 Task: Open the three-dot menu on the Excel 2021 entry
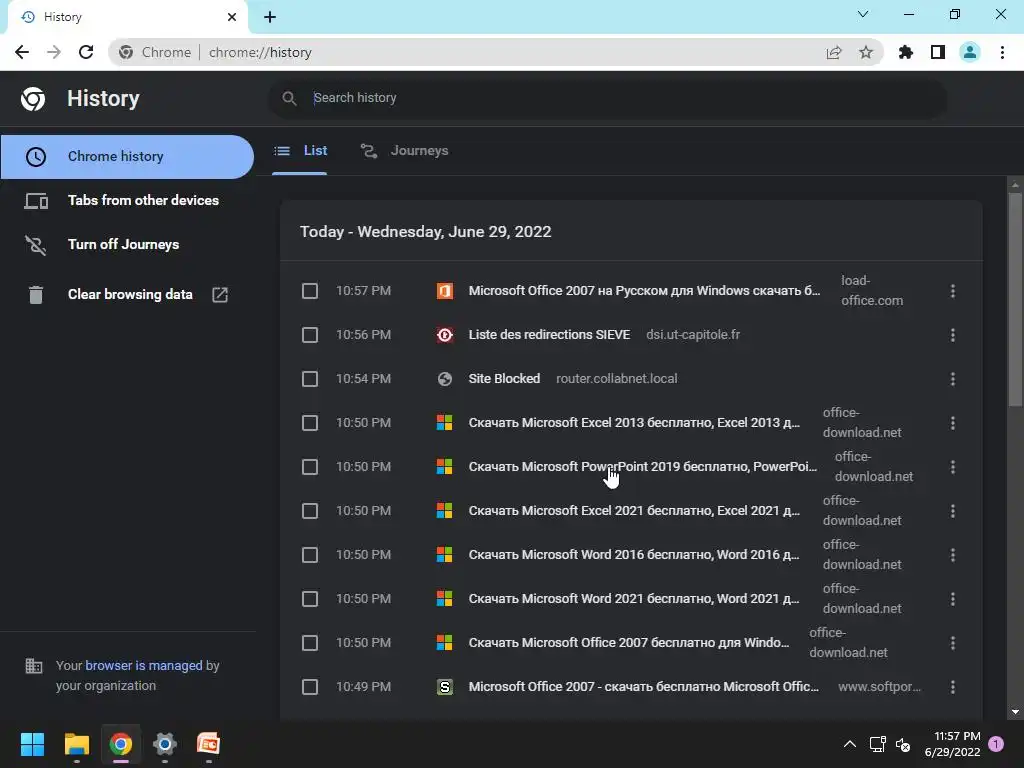[x=953, y=511]
